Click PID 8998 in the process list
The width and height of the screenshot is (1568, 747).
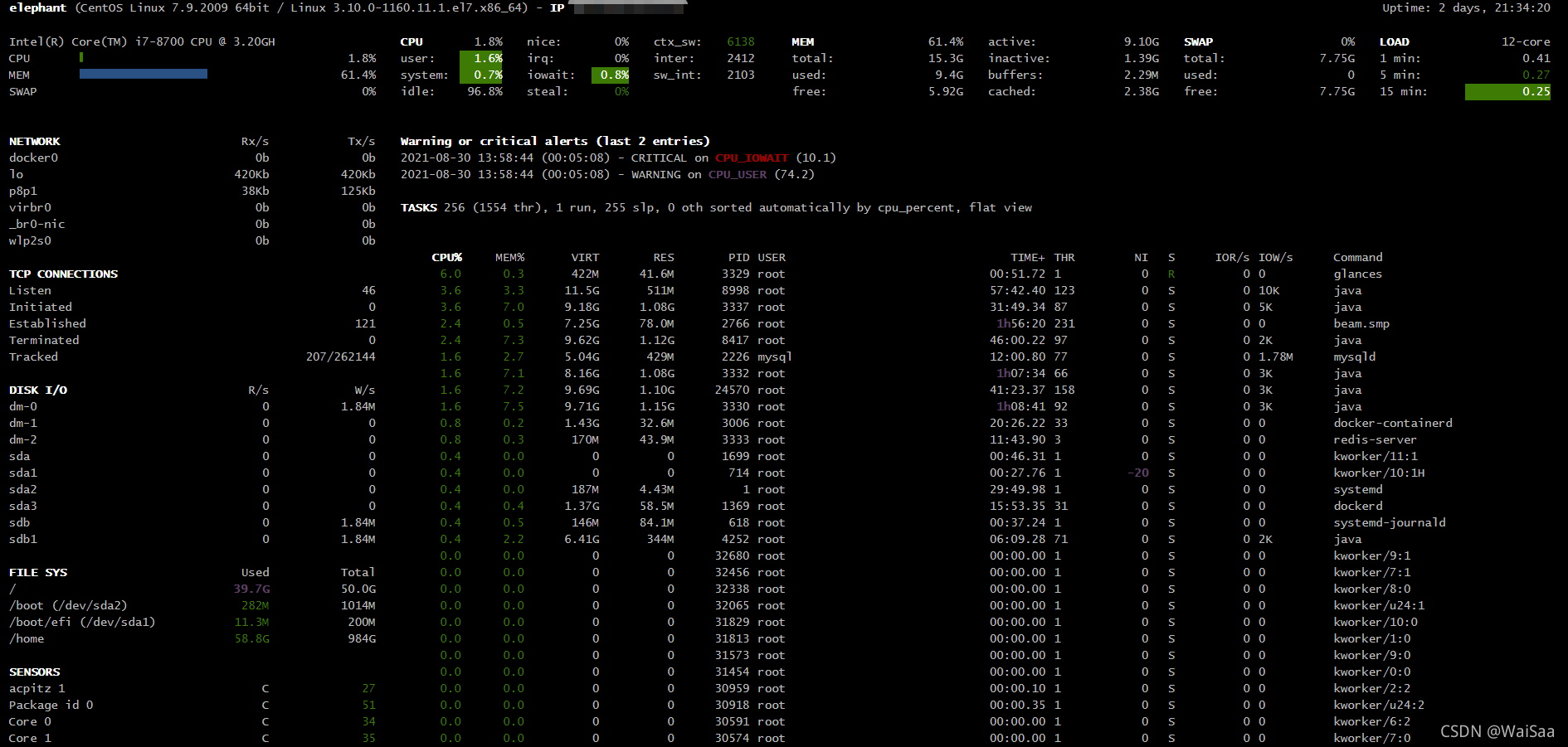pos(736,290)
